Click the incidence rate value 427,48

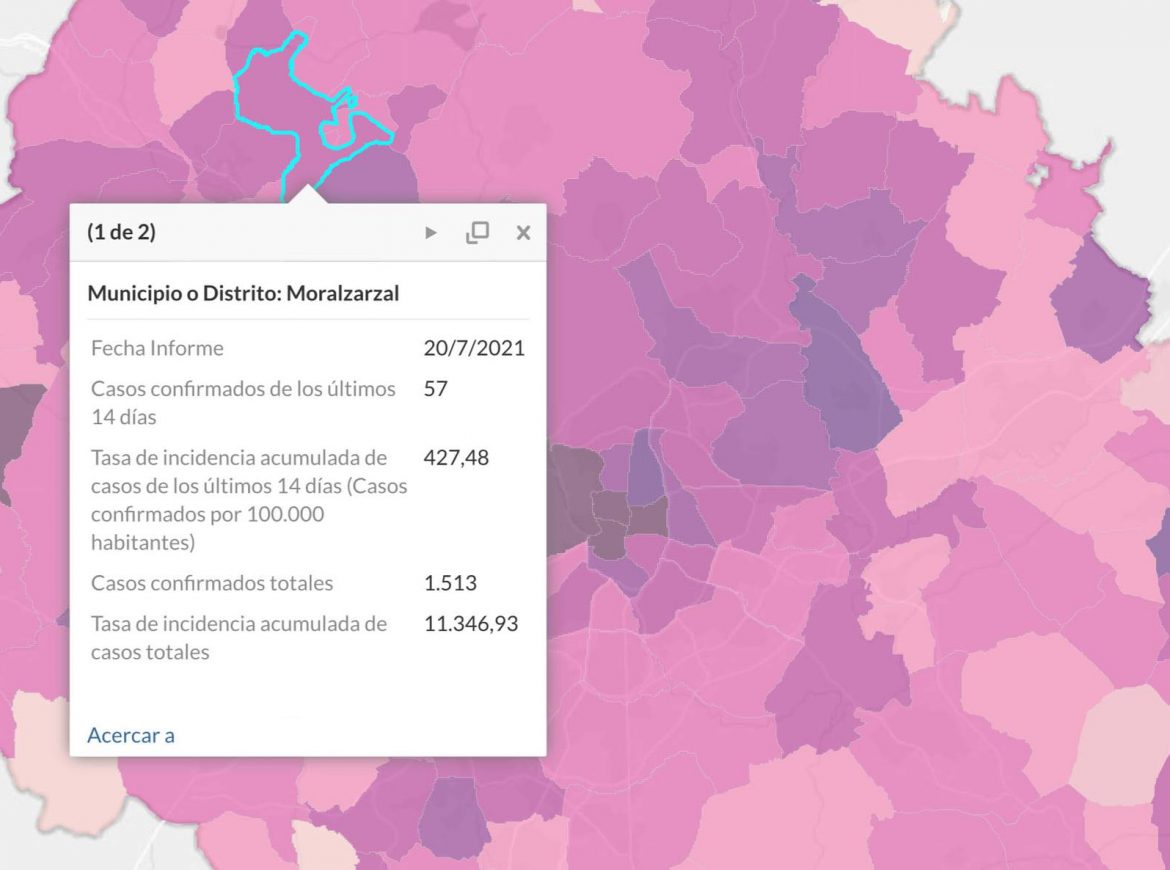[456, 457]
